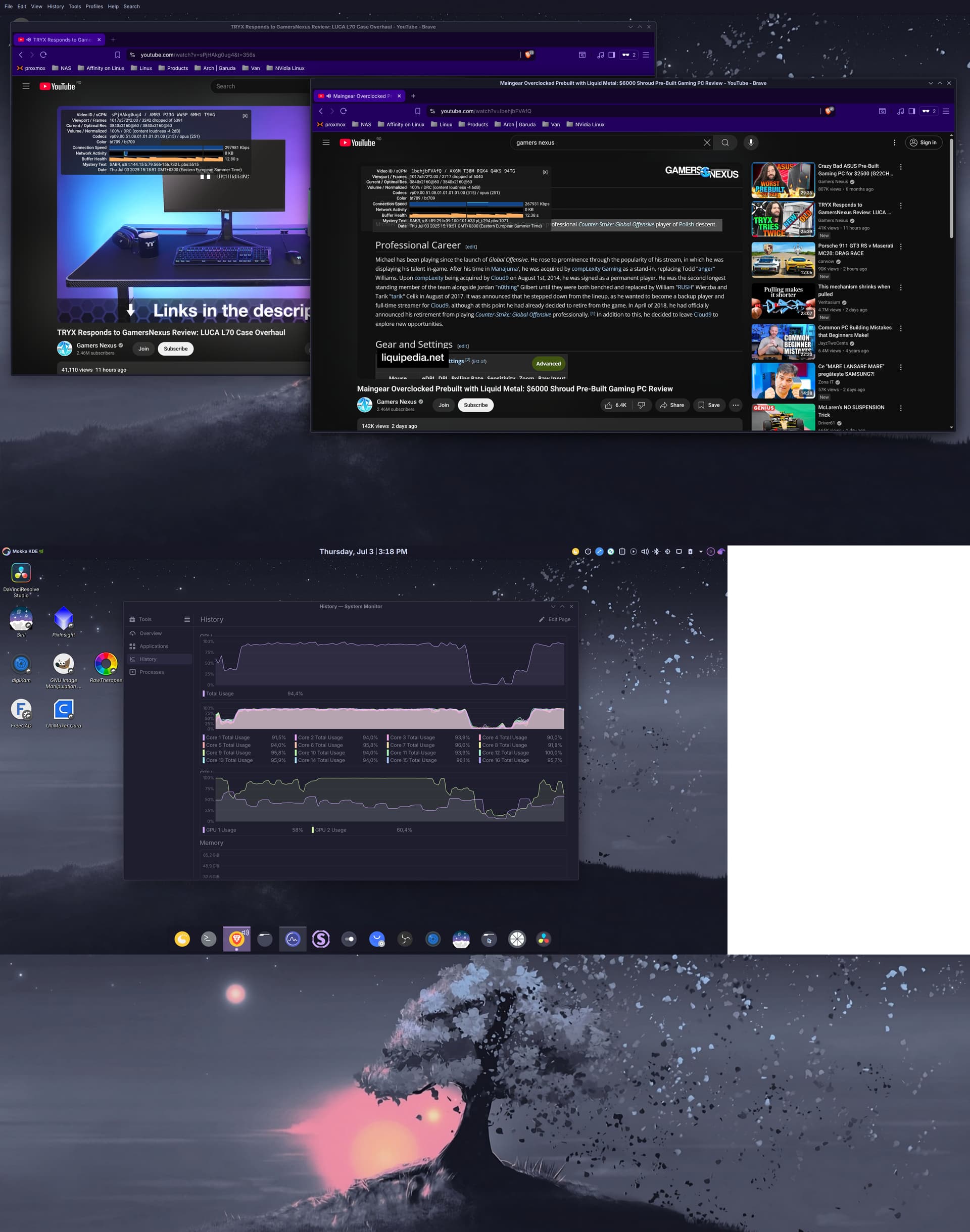970x1232 pixels.
Task: Click Join button under Maingear video
Action: coord(444,405)
